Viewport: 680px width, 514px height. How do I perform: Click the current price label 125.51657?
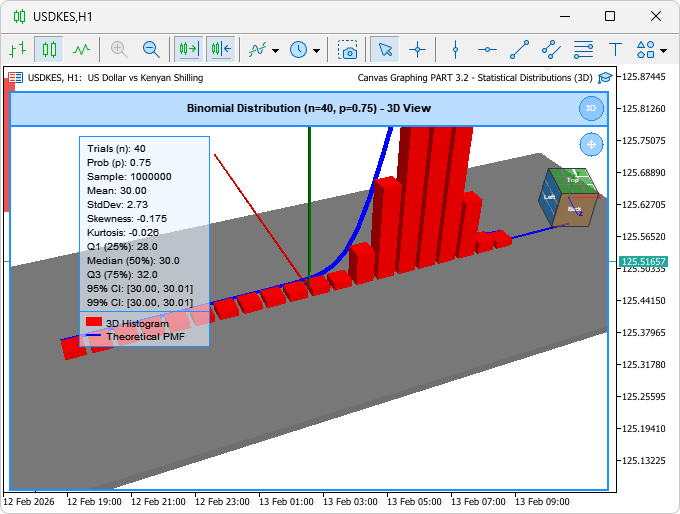[643, 261]
